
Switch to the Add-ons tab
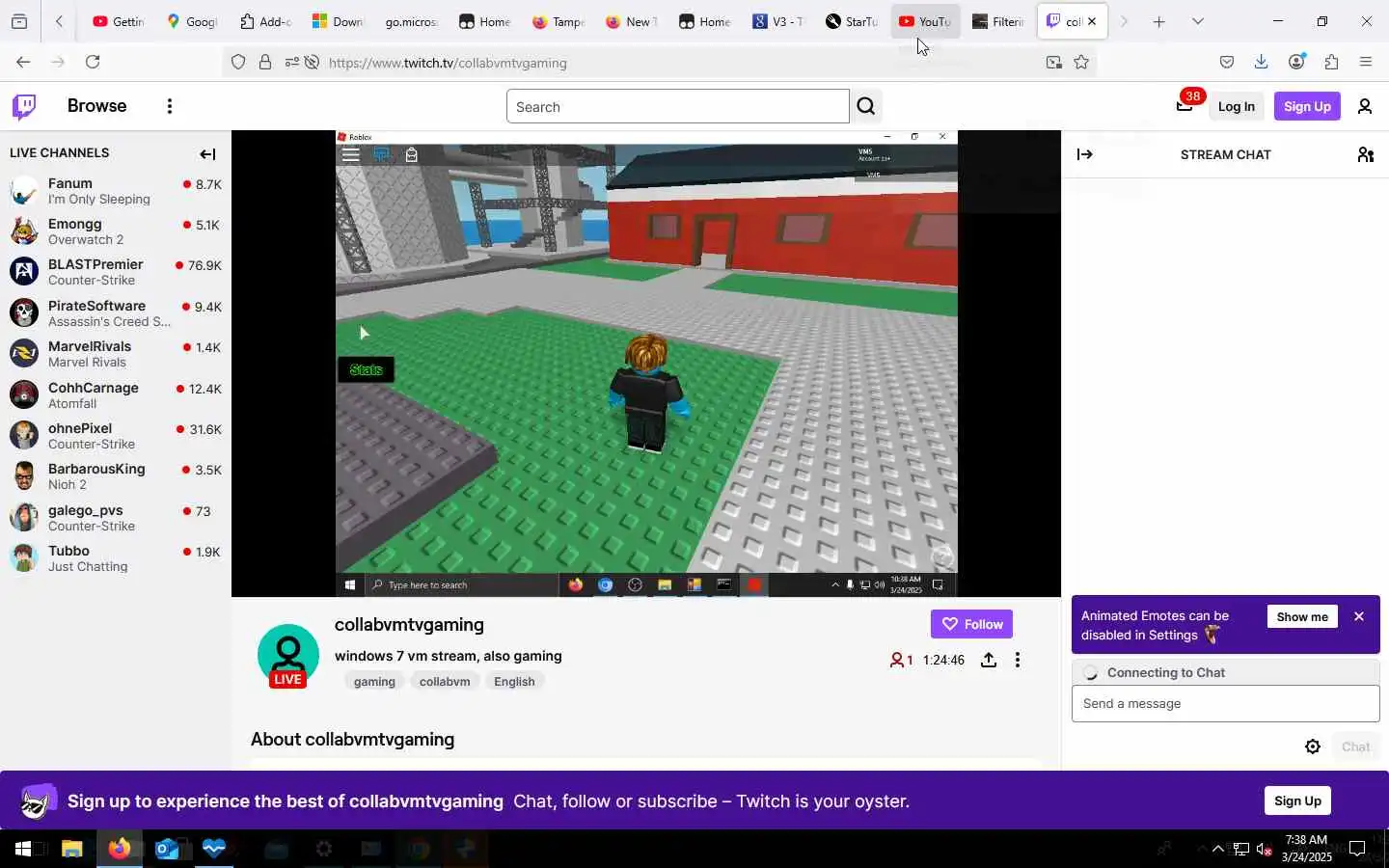265,21
